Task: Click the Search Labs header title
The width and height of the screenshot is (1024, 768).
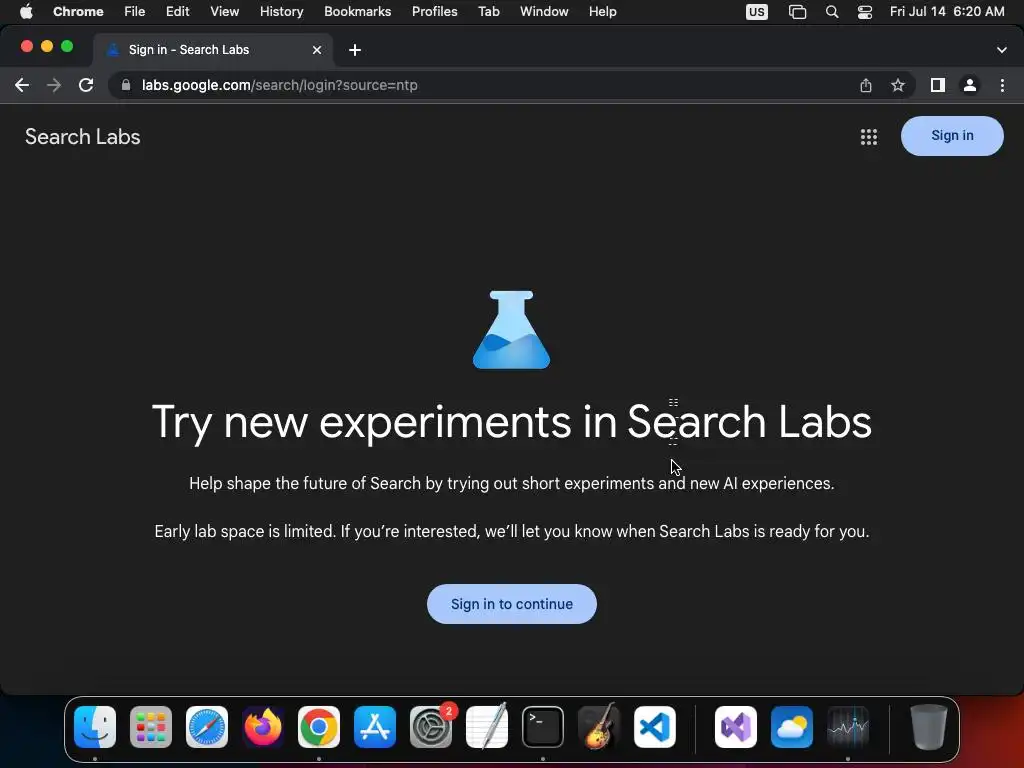Action: tap(82, 136)
